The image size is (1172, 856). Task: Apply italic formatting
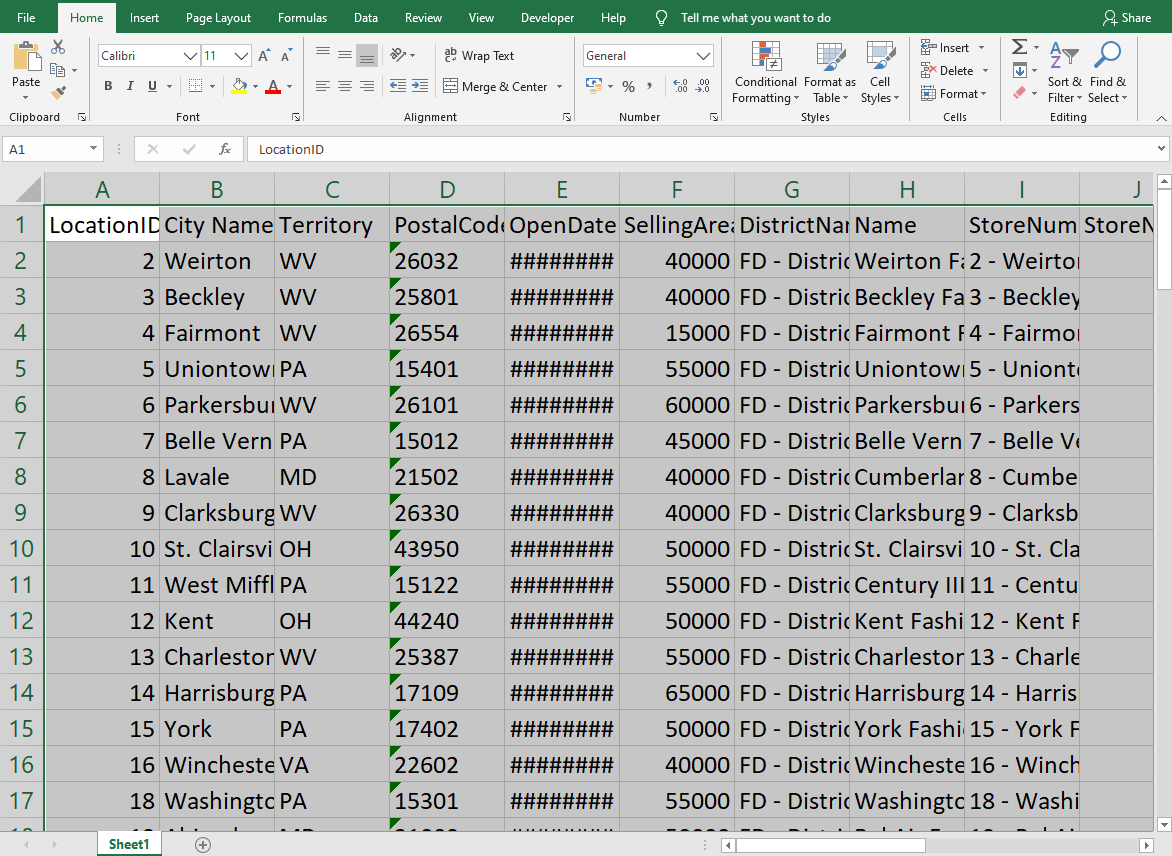[130, 86]
